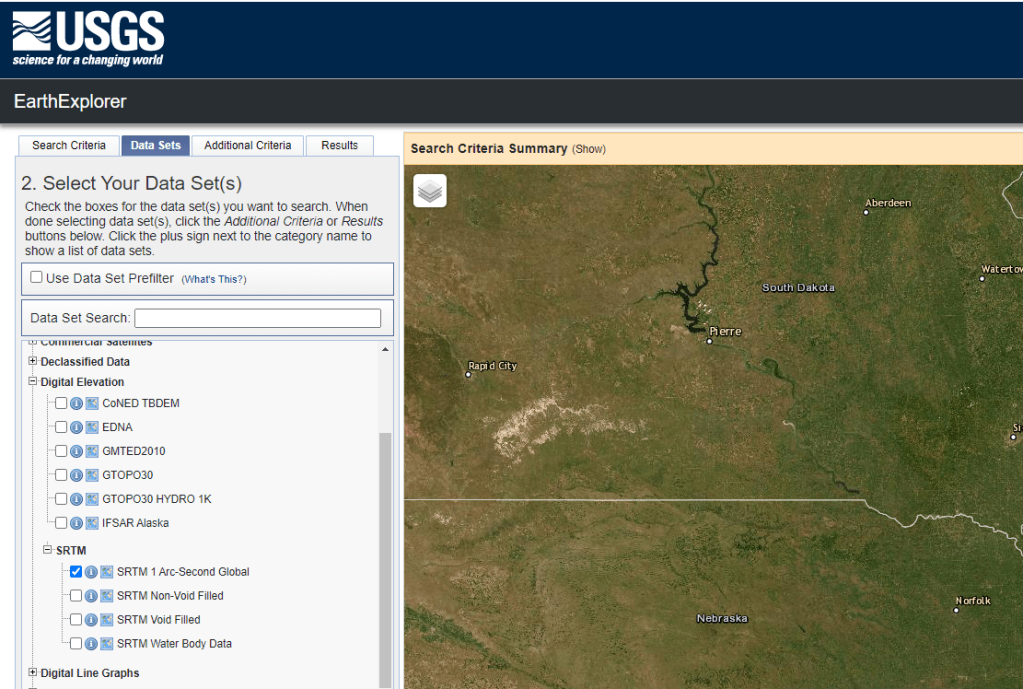Show coverage map icon for EDNA
This screenshot has height=689, width=1023.
92,427
